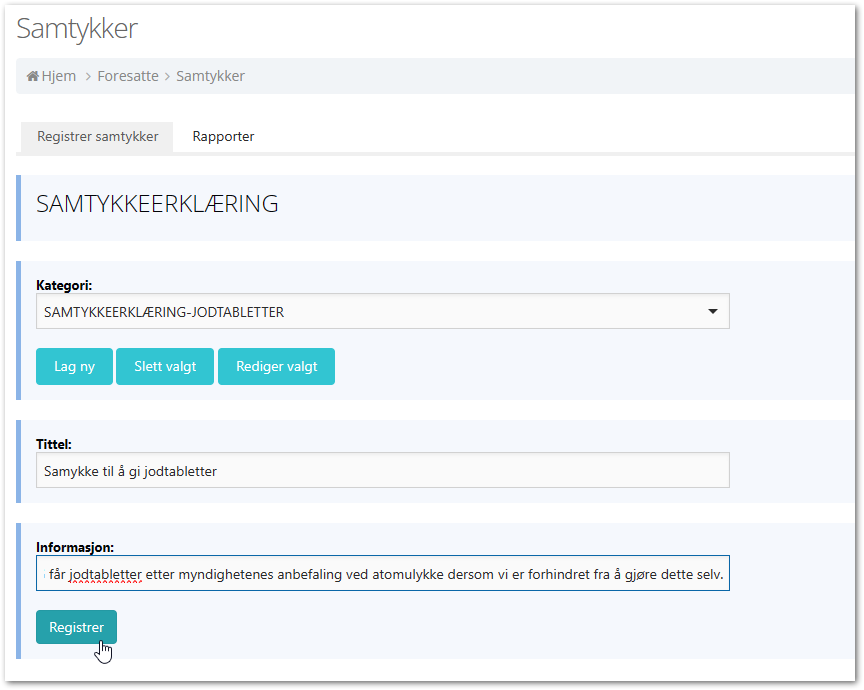Viewport: 864px width, 690px height.
Task: Click Rediger valgt button
Action: point(277,366)
